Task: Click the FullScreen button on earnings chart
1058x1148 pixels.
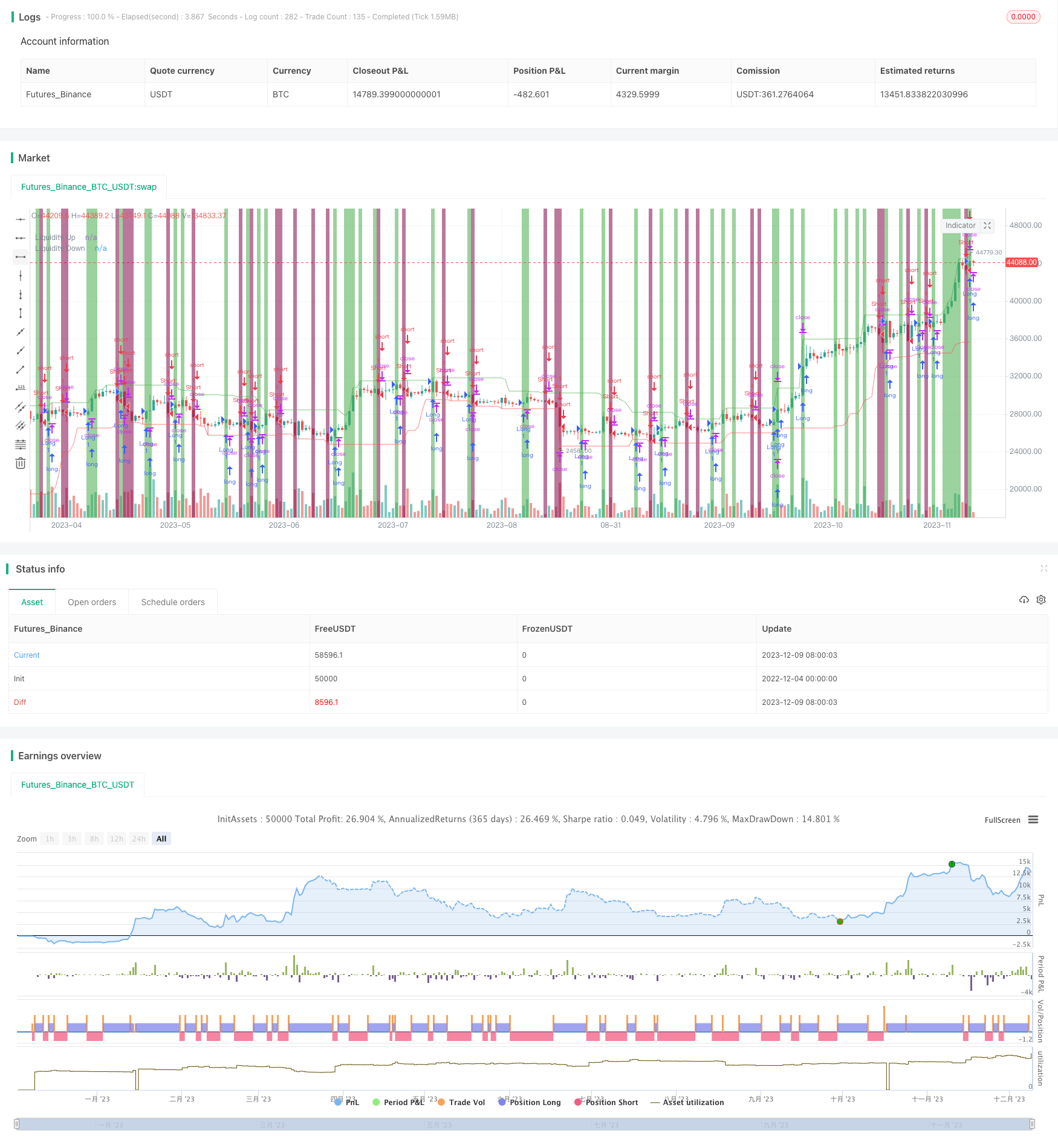Action: (1002, 820)
